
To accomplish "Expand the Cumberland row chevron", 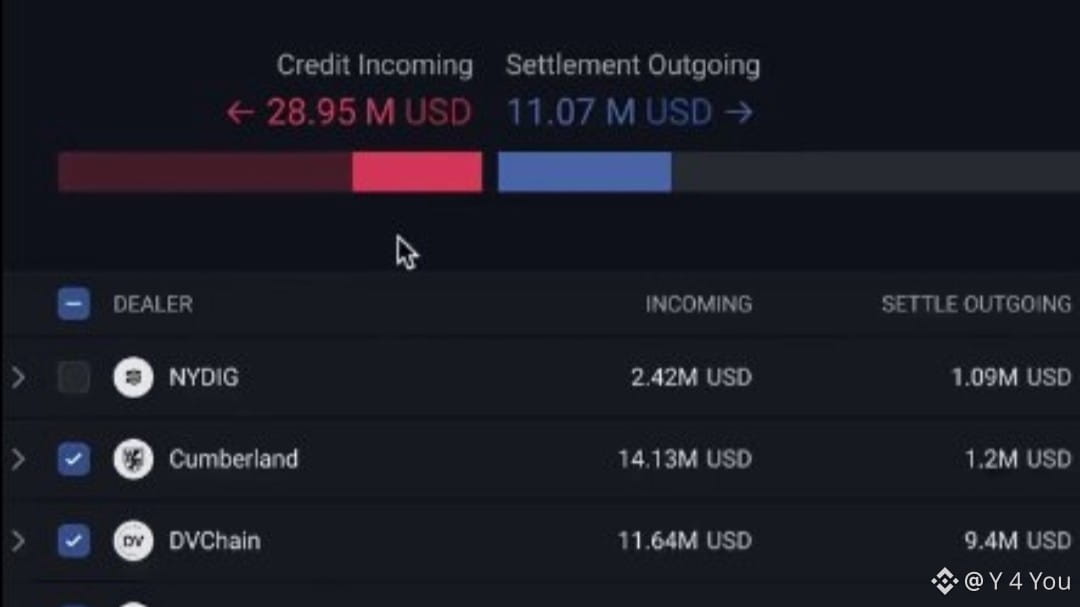I will pos(18,459).
